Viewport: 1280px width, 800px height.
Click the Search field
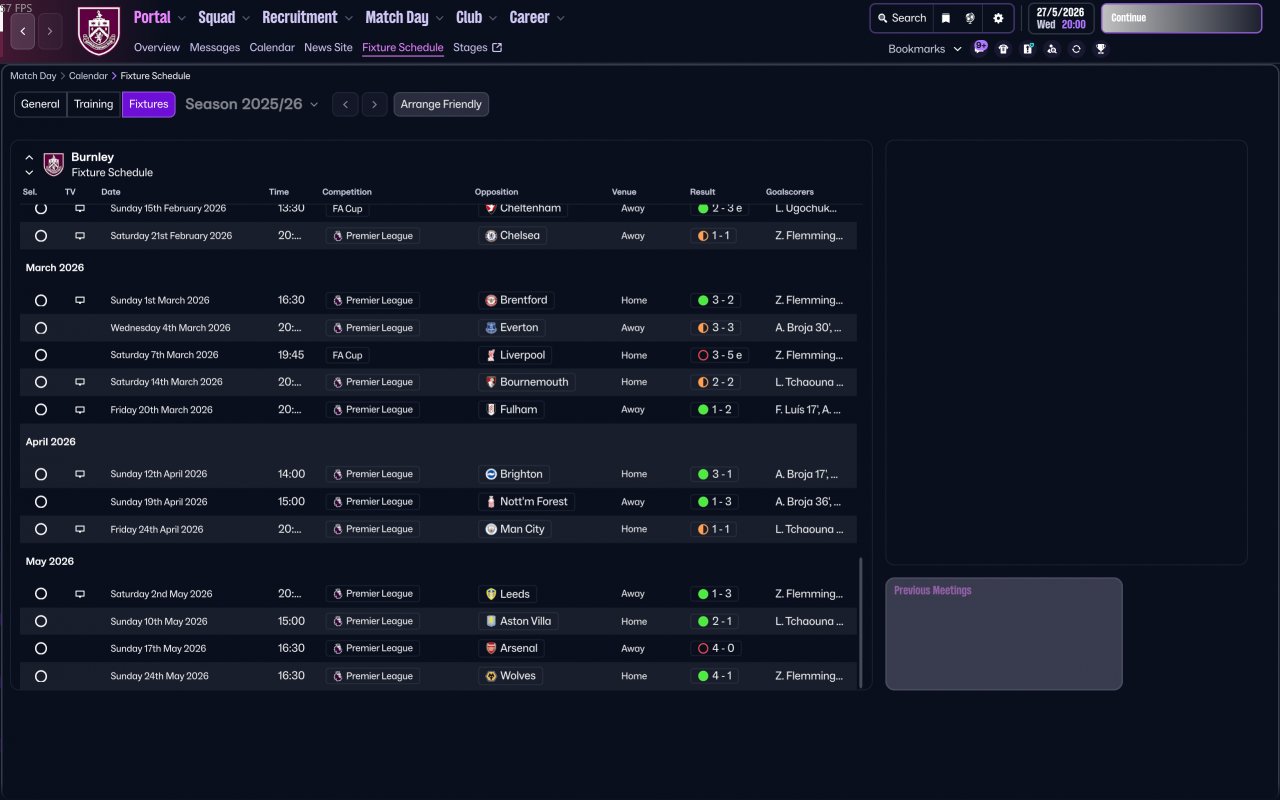[901, 18]
